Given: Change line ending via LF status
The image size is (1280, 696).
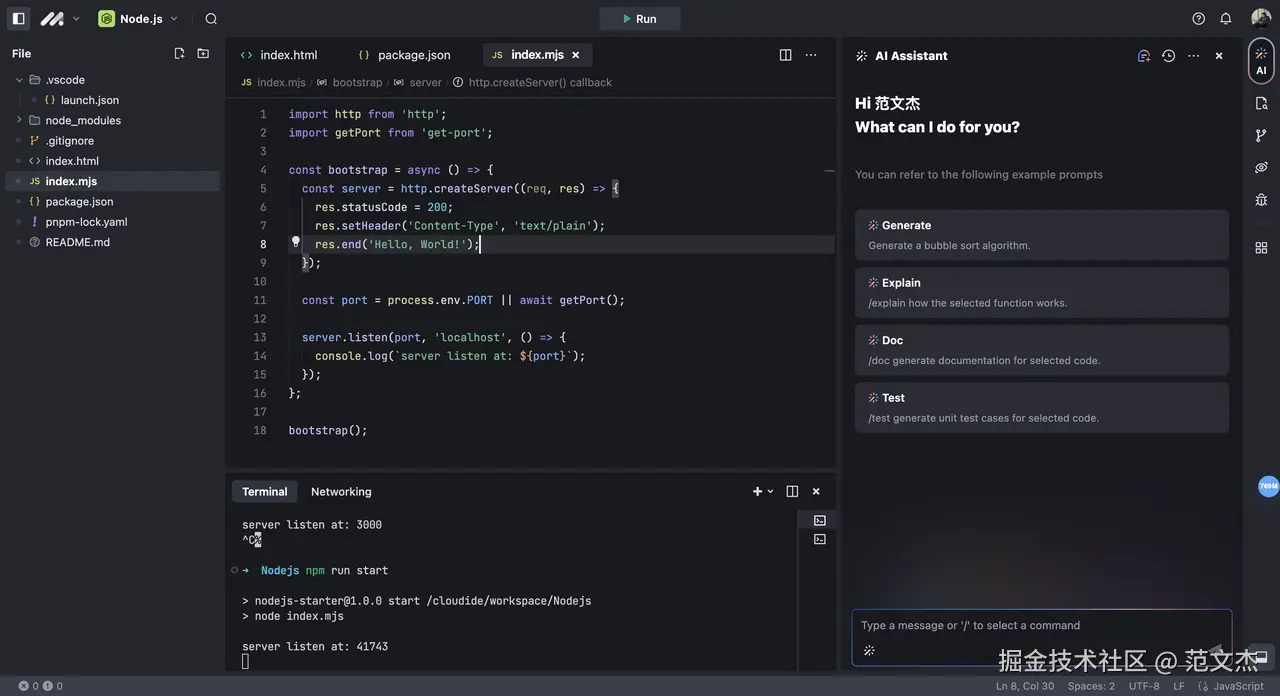Looking at the screenshot, I should (1178, 686).
